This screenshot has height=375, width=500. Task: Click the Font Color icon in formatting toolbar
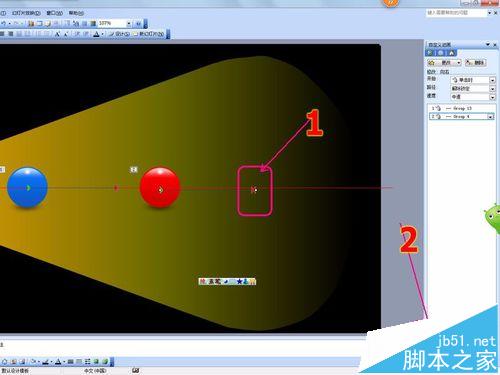tap(96, 34)
